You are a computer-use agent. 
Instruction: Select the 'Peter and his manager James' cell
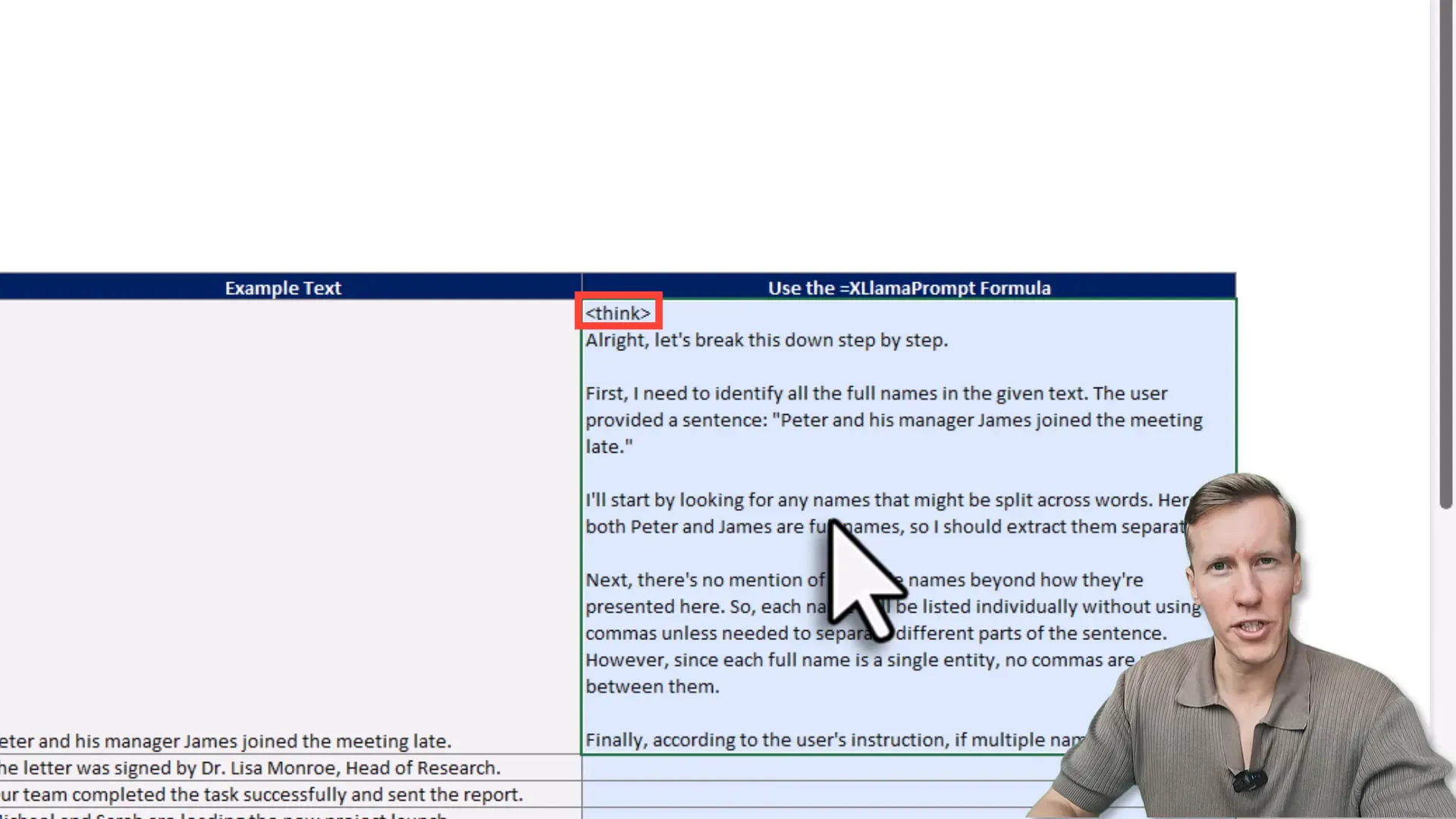pyautogui.click(x=227, y=741)
